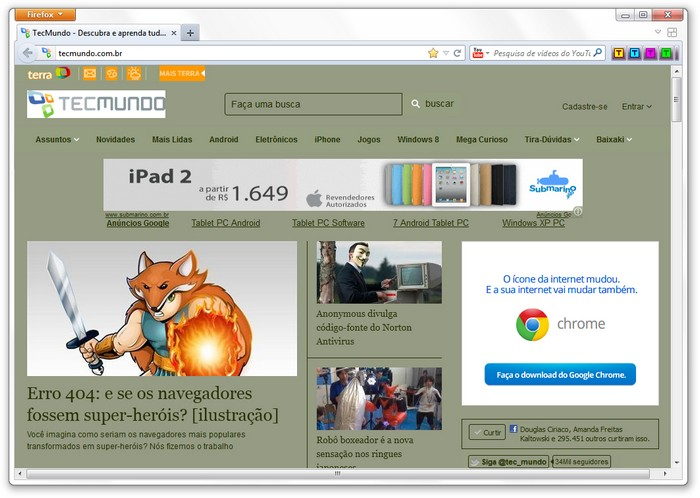Open the 'Erro 404' navegadores headline
Viewport: 700px width, 498px height.
pyautogui.click(x=153, y=404)
